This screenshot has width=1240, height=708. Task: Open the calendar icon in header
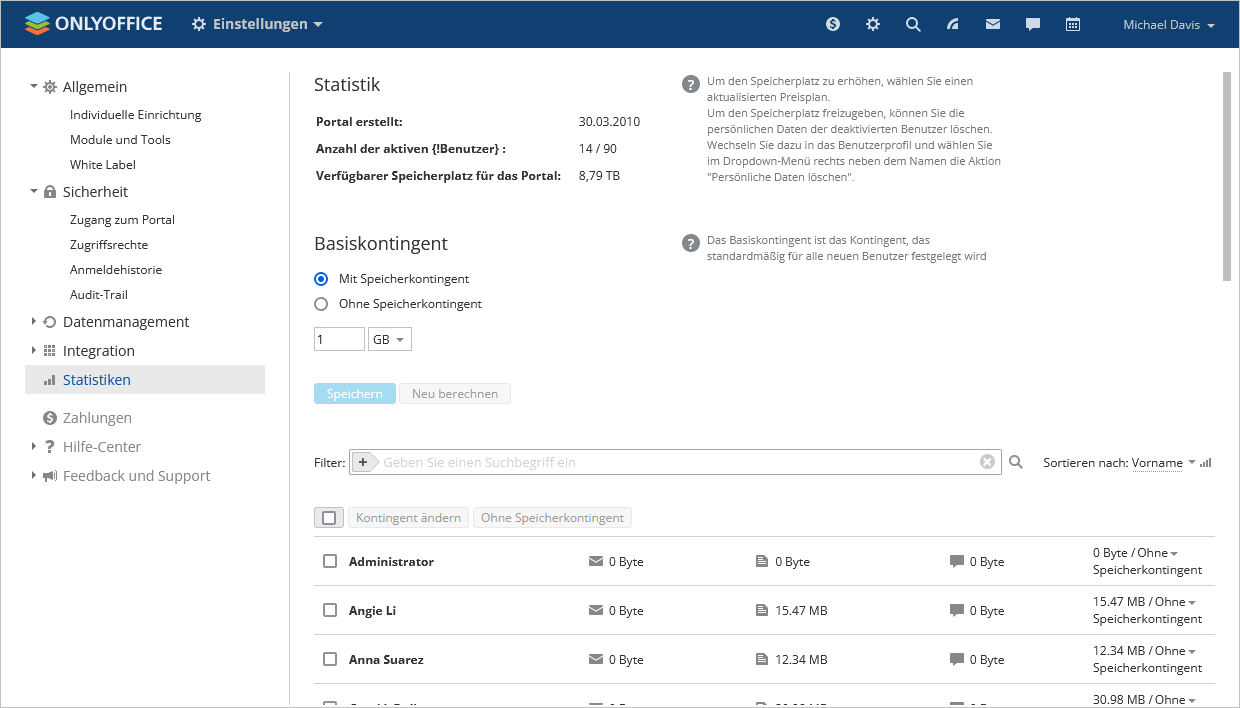pos(1073,24)
